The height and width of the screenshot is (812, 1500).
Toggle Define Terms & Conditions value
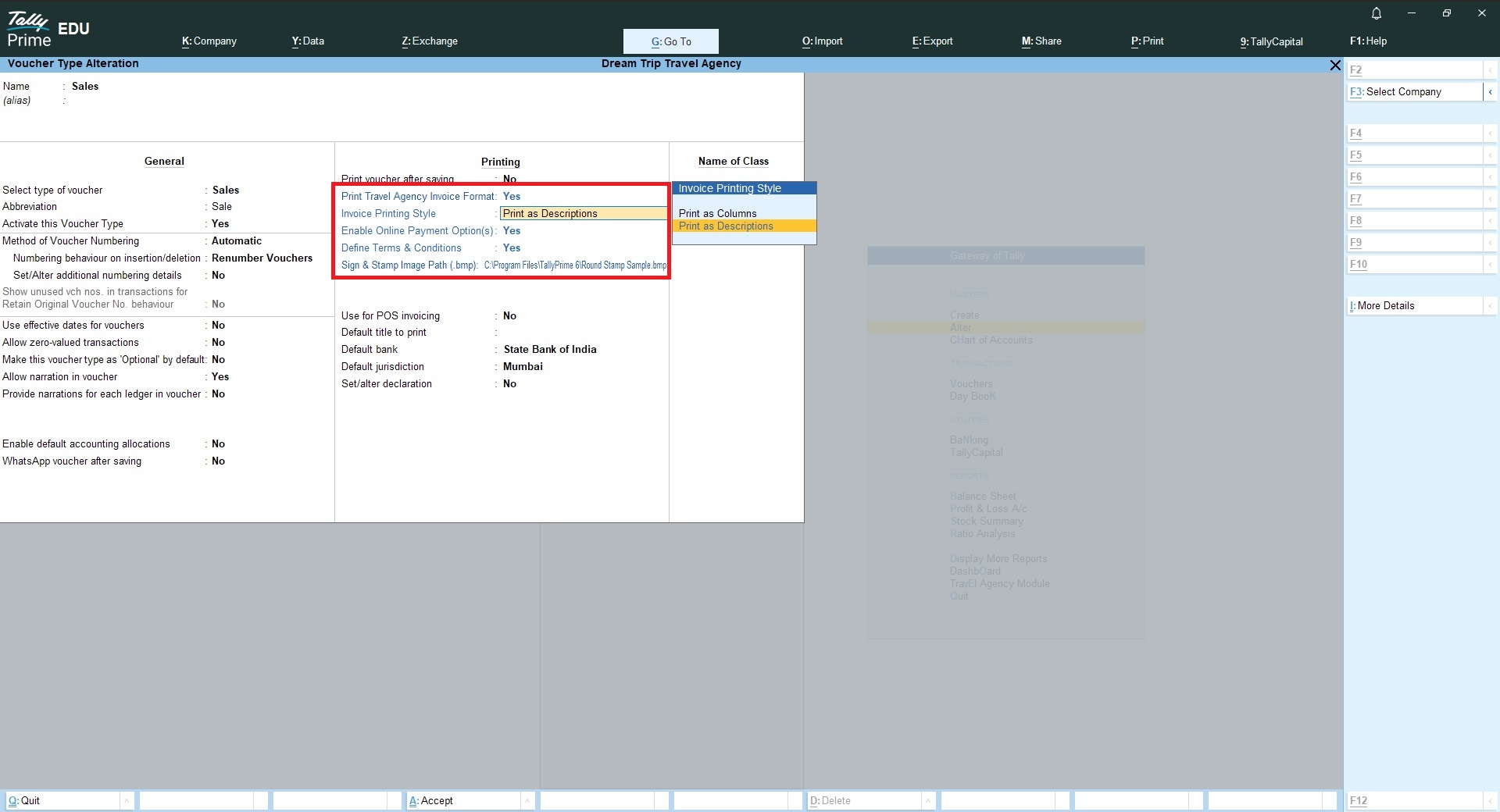(512, 248)
